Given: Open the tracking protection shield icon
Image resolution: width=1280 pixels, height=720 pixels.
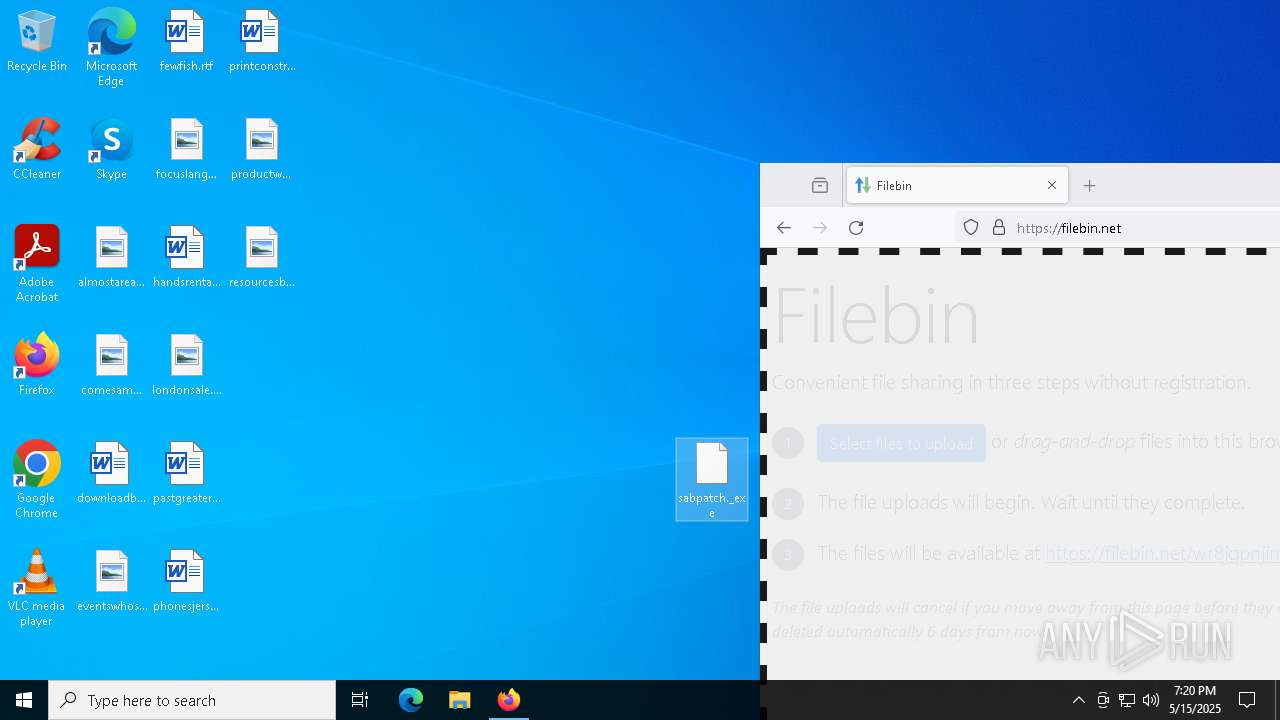Looking at the screenshot, I should coord(971,228).
